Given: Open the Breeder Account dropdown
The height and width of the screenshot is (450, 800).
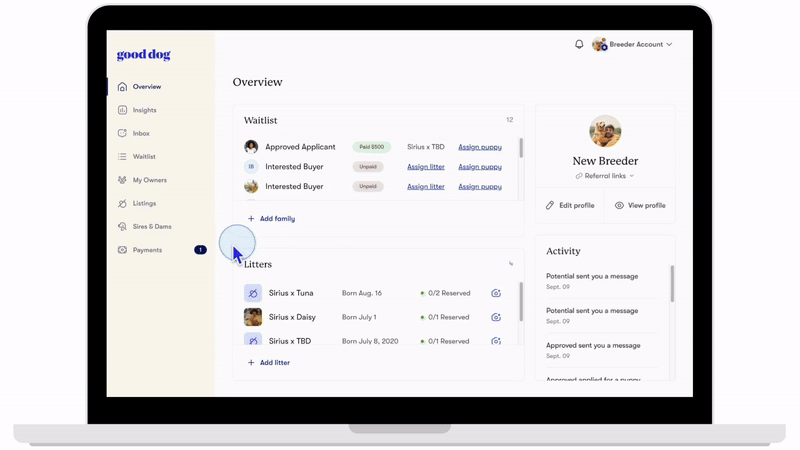Looking at the screenshot, I should [x=632, y=44].
